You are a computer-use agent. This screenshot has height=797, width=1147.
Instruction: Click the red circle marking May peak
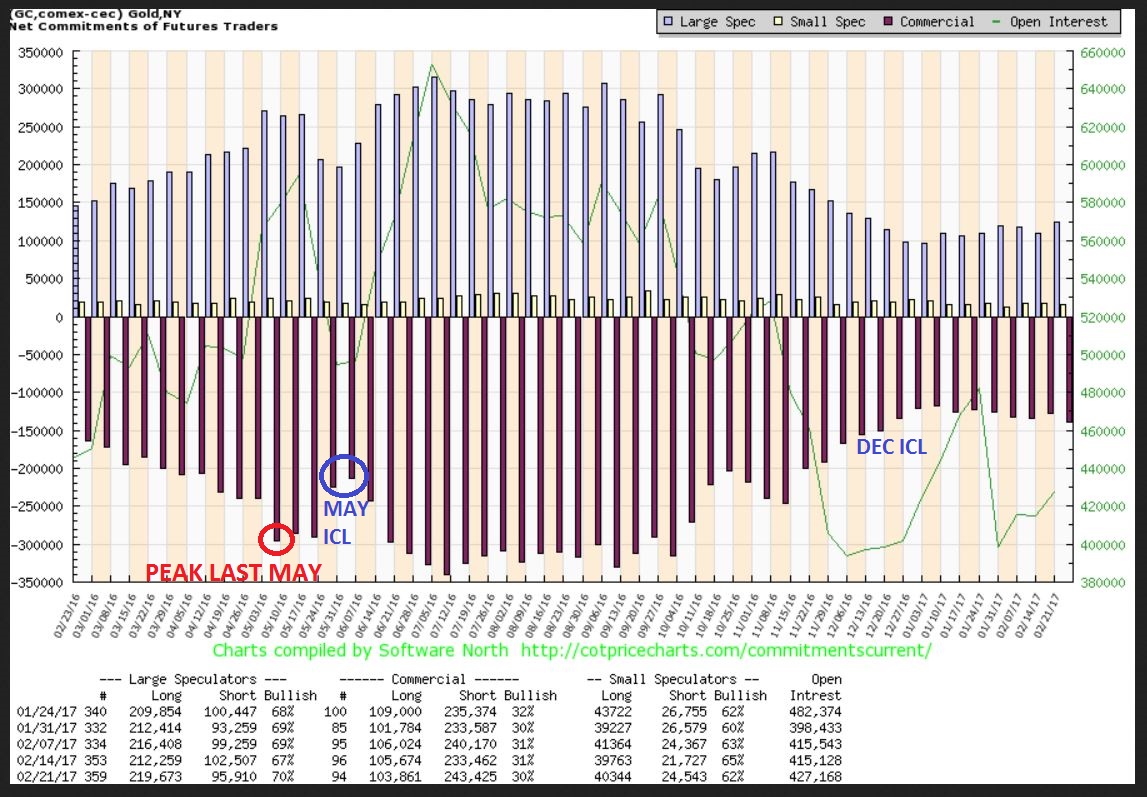(x=276, y=540)
